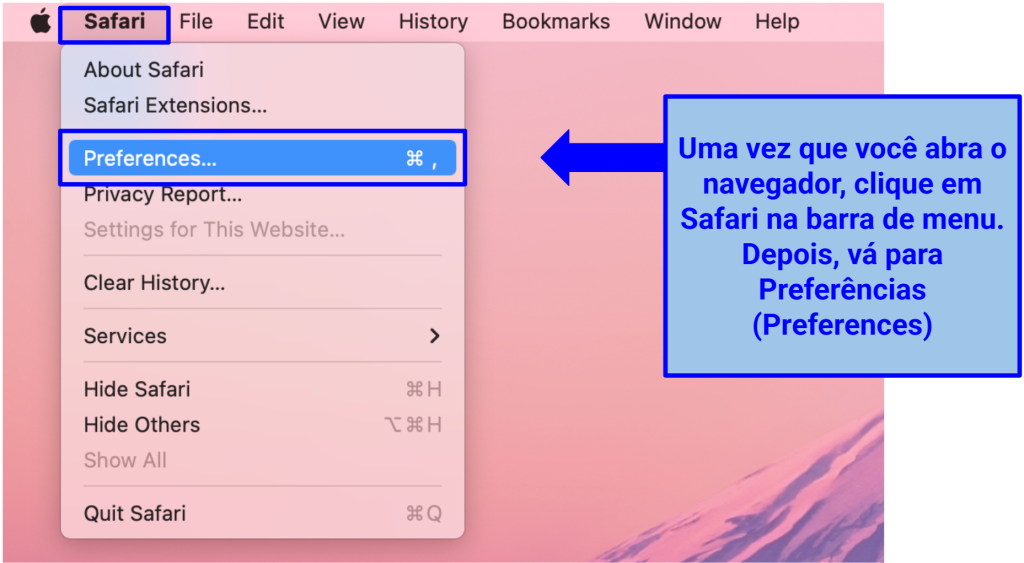Open the Bookmarks menu
Screen dimensions: 1024x563
(x=556, y=22)
